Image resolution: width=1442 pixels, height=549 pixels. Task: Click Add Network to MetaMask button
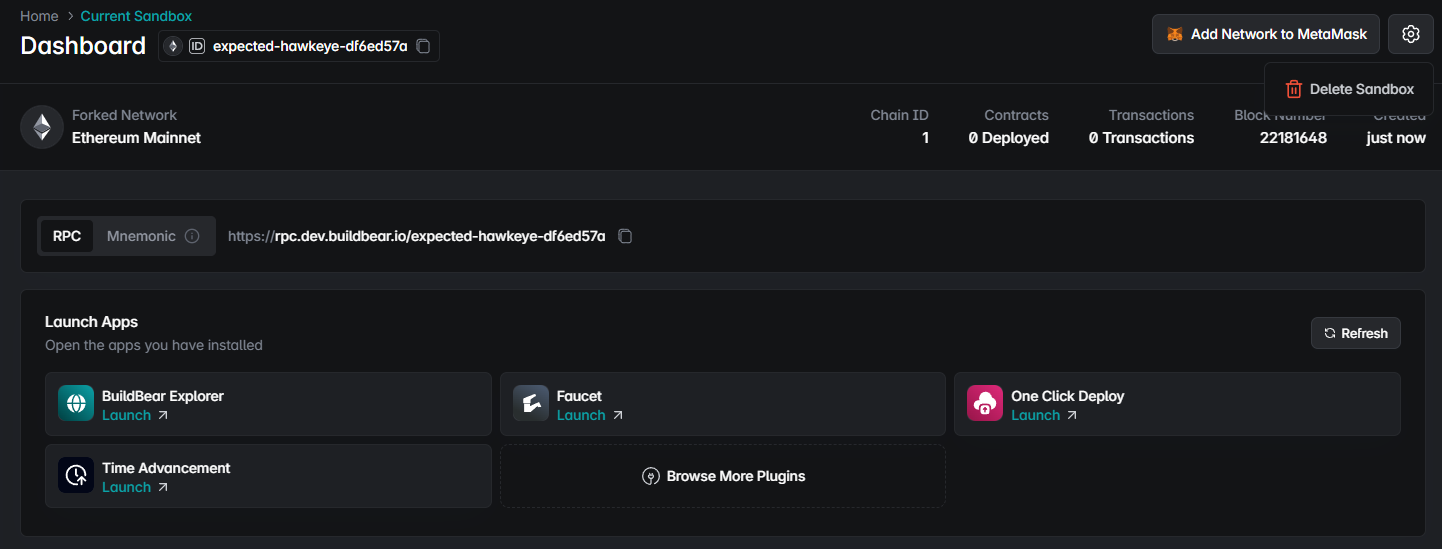click(x=1266, y=34)
